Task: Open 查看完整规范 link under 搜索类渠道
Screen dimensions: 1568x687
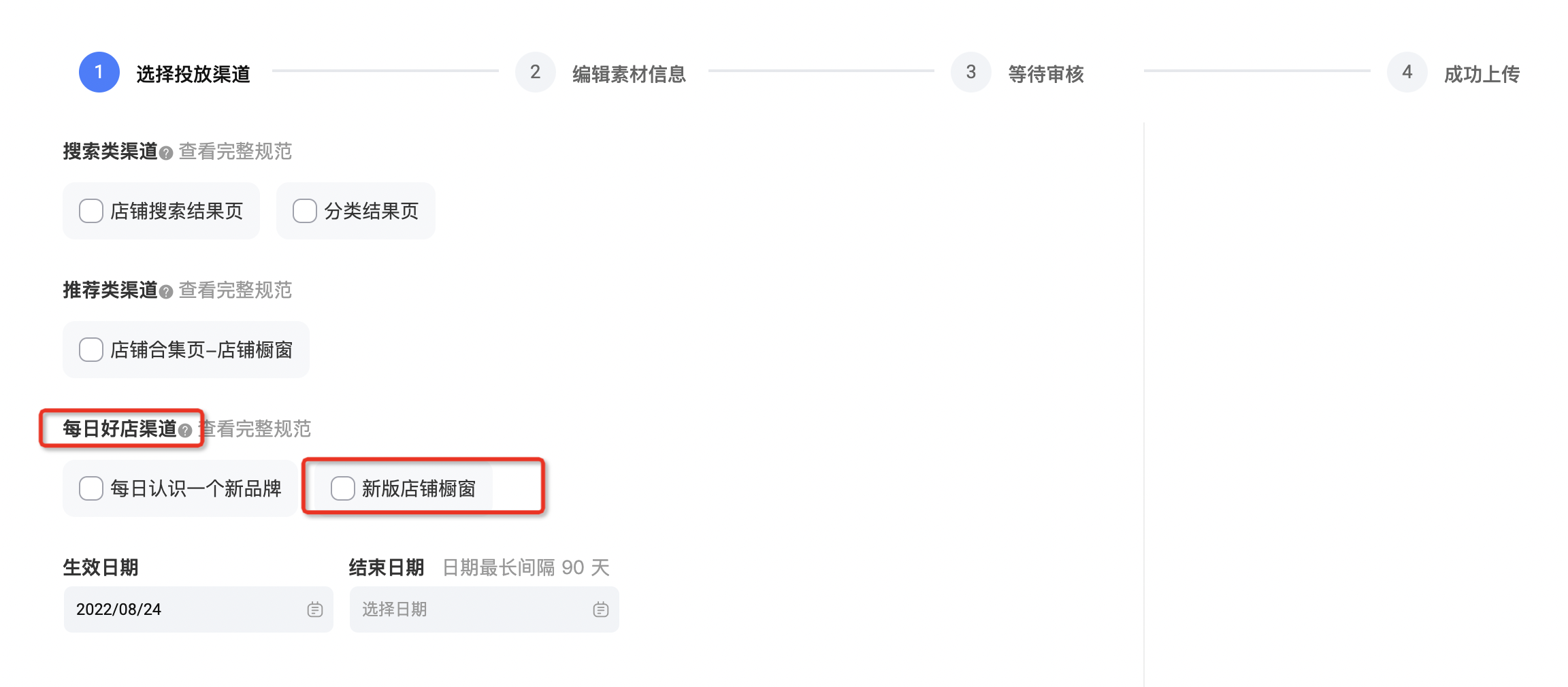Action: 235,152
